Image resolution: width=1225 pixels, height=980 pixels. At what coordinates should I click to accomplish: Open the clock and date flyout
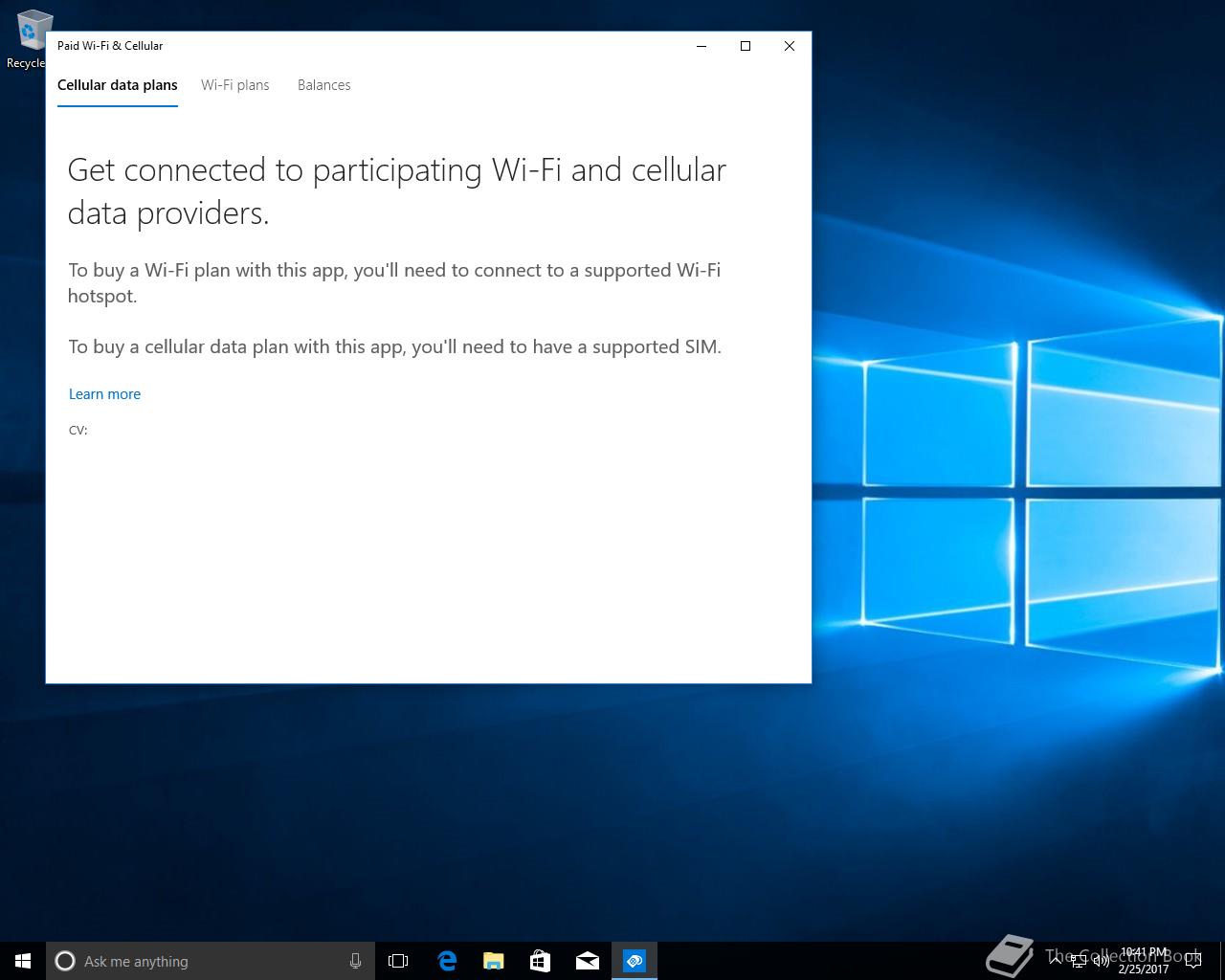point(1144,961)
